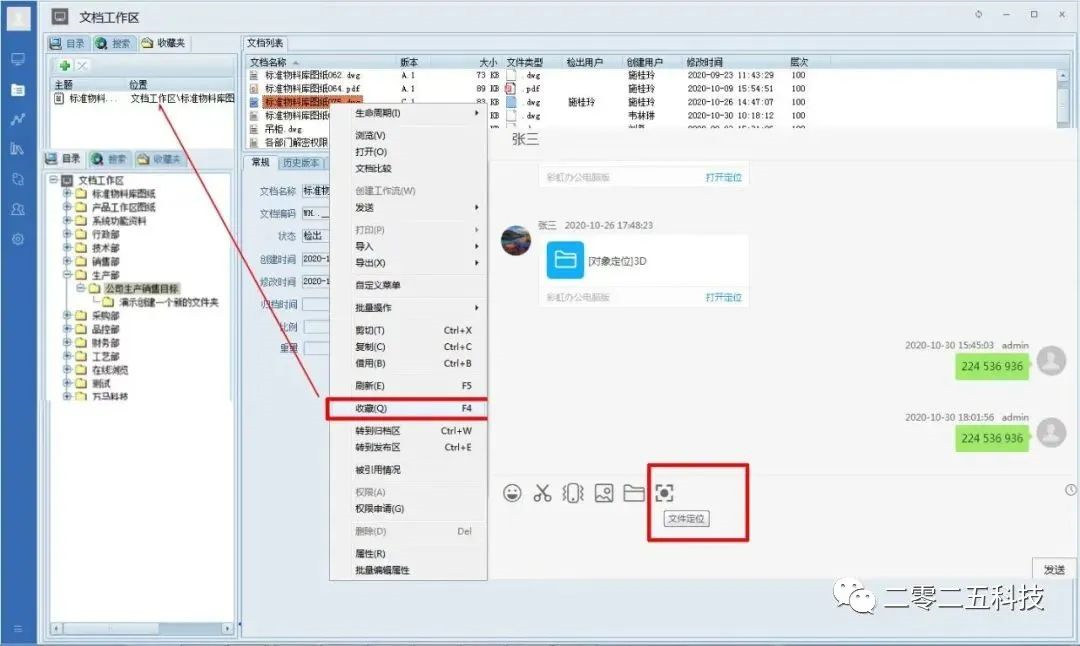This screenshot has height=646, width=1080.
Task: Select the scissors screenshot icon in chat
Action: 543,492
